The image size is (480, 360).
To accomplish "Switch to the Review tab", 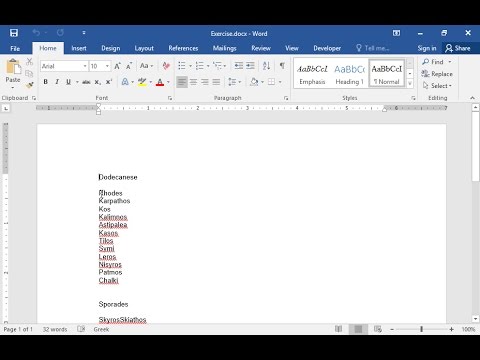I will pyautogui.click(x=261, y=48).
